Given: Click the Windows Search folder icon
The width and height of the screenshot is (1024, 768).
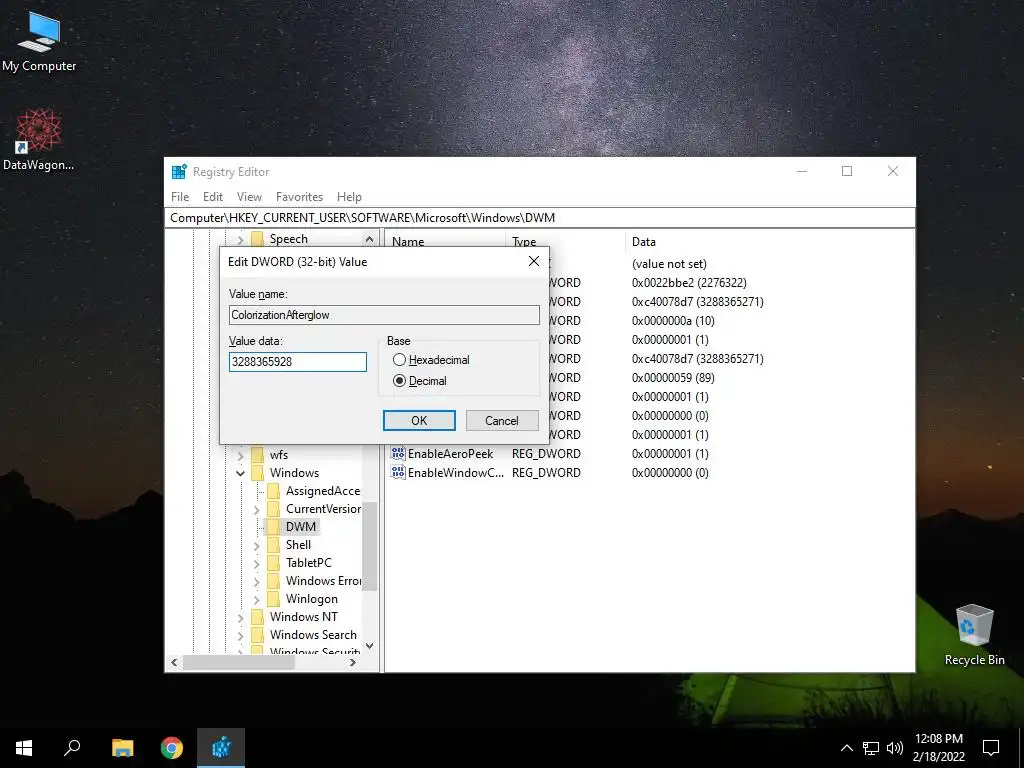Looking at the screenshot, I should pyautogui.click(x=257, y=635).
